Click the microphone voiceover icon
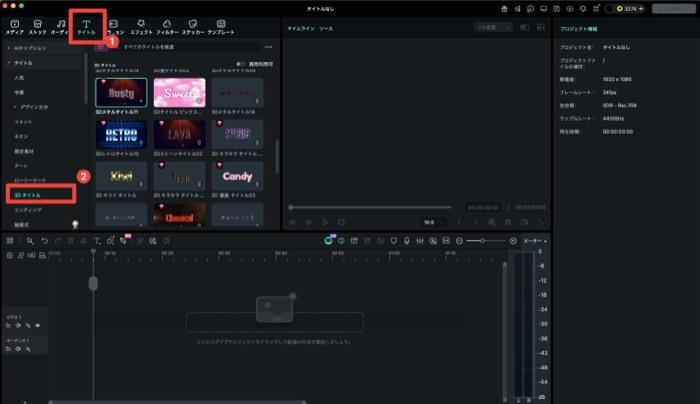Viewport: 700px width, 404px height. click(x=407, y=241)
